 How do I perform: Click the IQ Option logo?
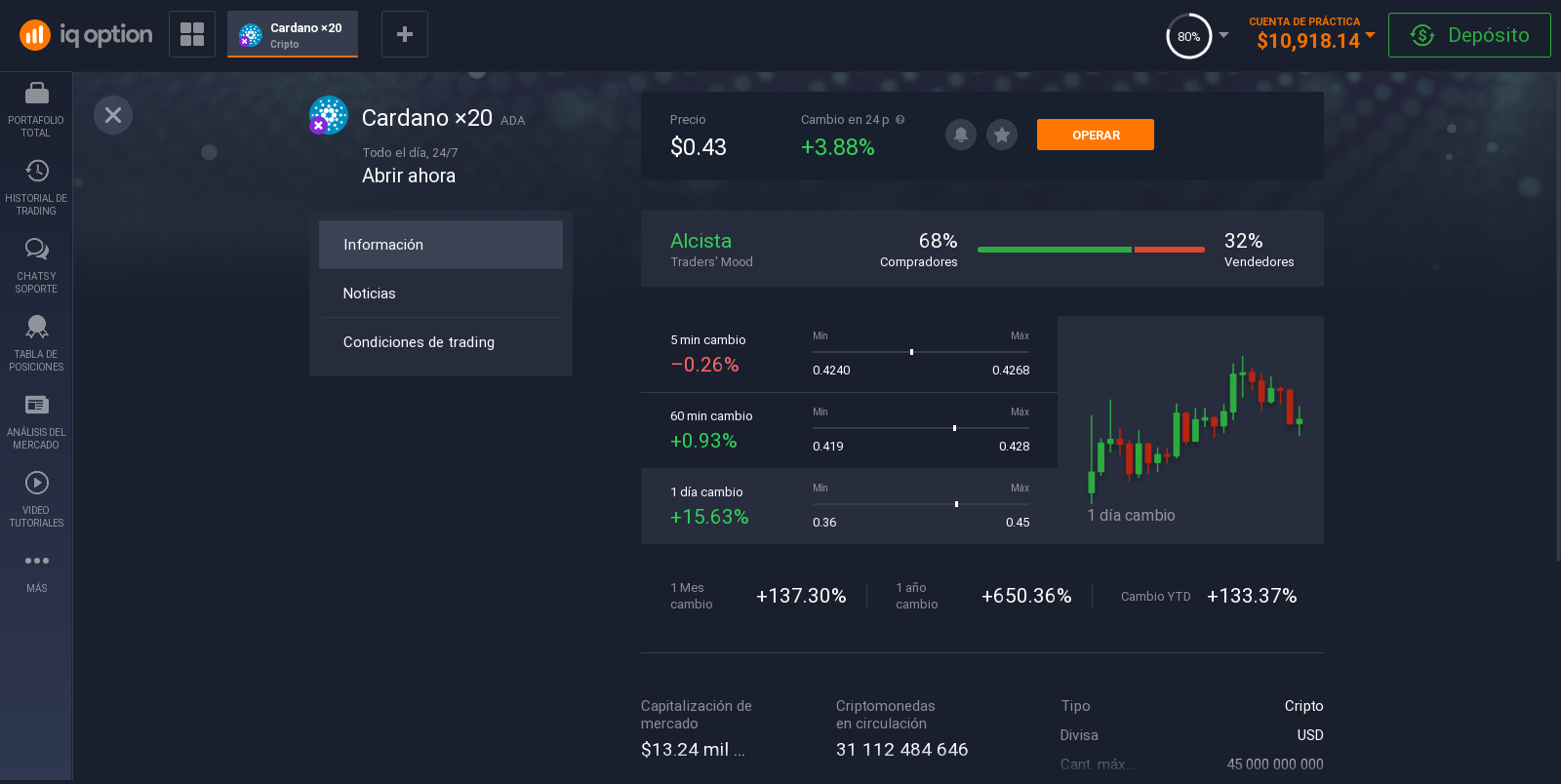click(x=86, y=35)
